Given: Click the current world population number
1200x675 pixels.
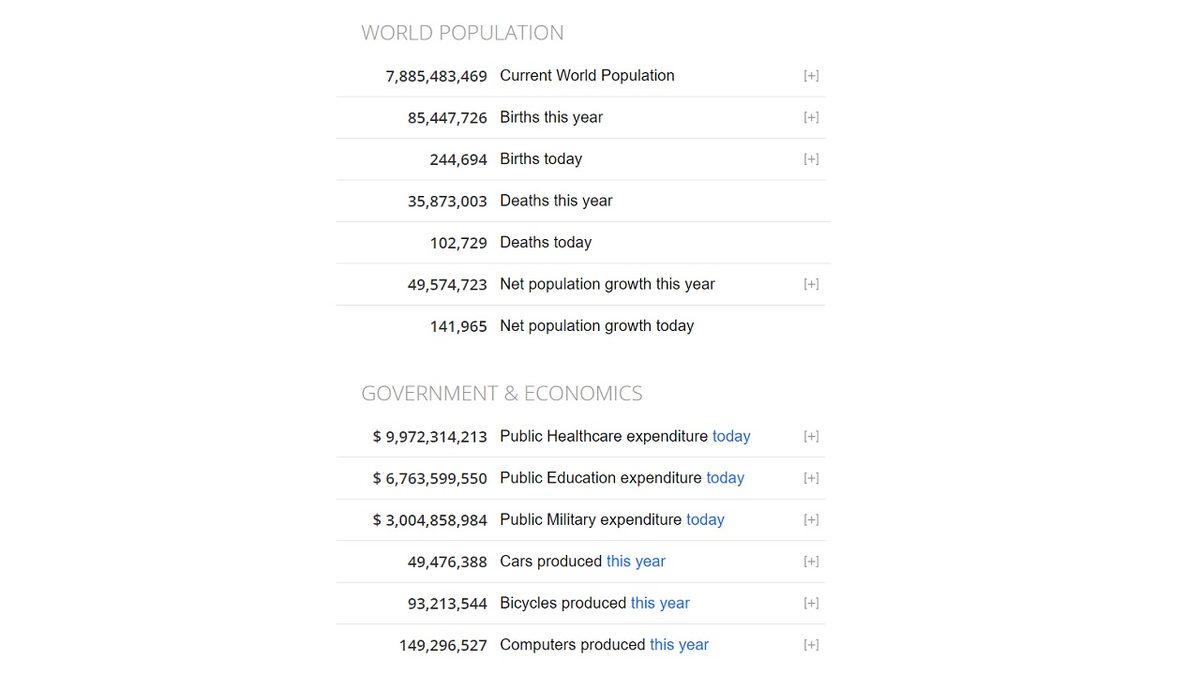Looking at the screenshot, I should click(x=436, y=76).
